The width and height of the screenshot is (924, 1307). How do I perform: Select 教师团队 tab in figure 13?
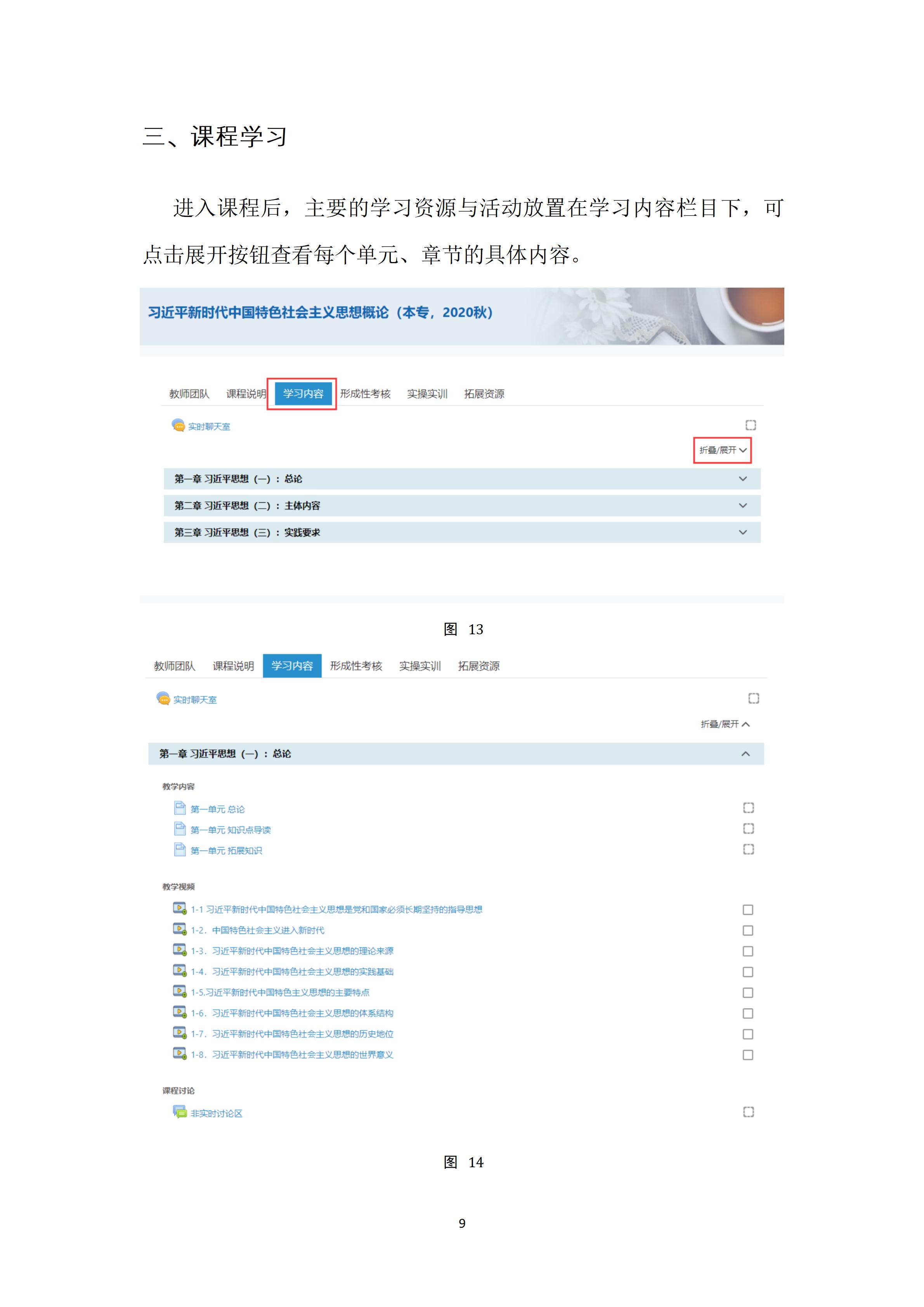click(x=189, y=394)
